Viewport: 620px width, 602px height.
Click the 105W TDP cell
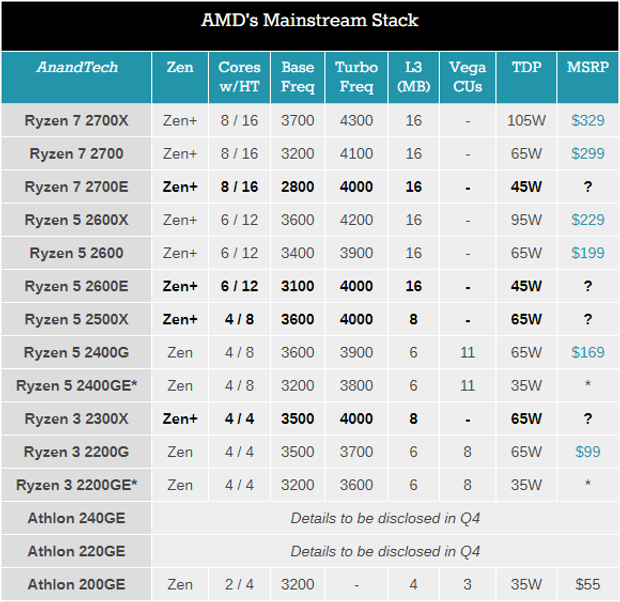526,121
